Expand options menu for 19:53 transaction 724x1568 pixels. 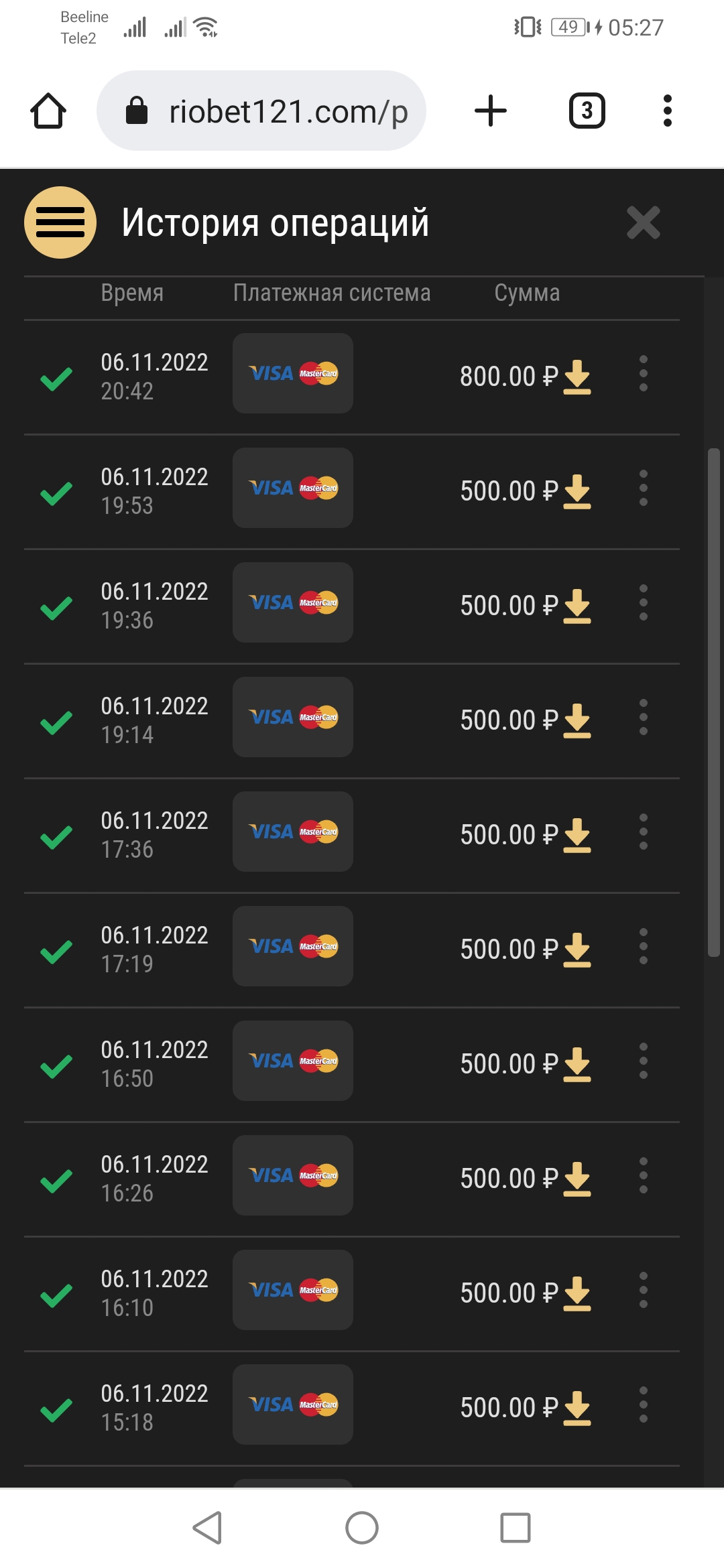point(644,488)
